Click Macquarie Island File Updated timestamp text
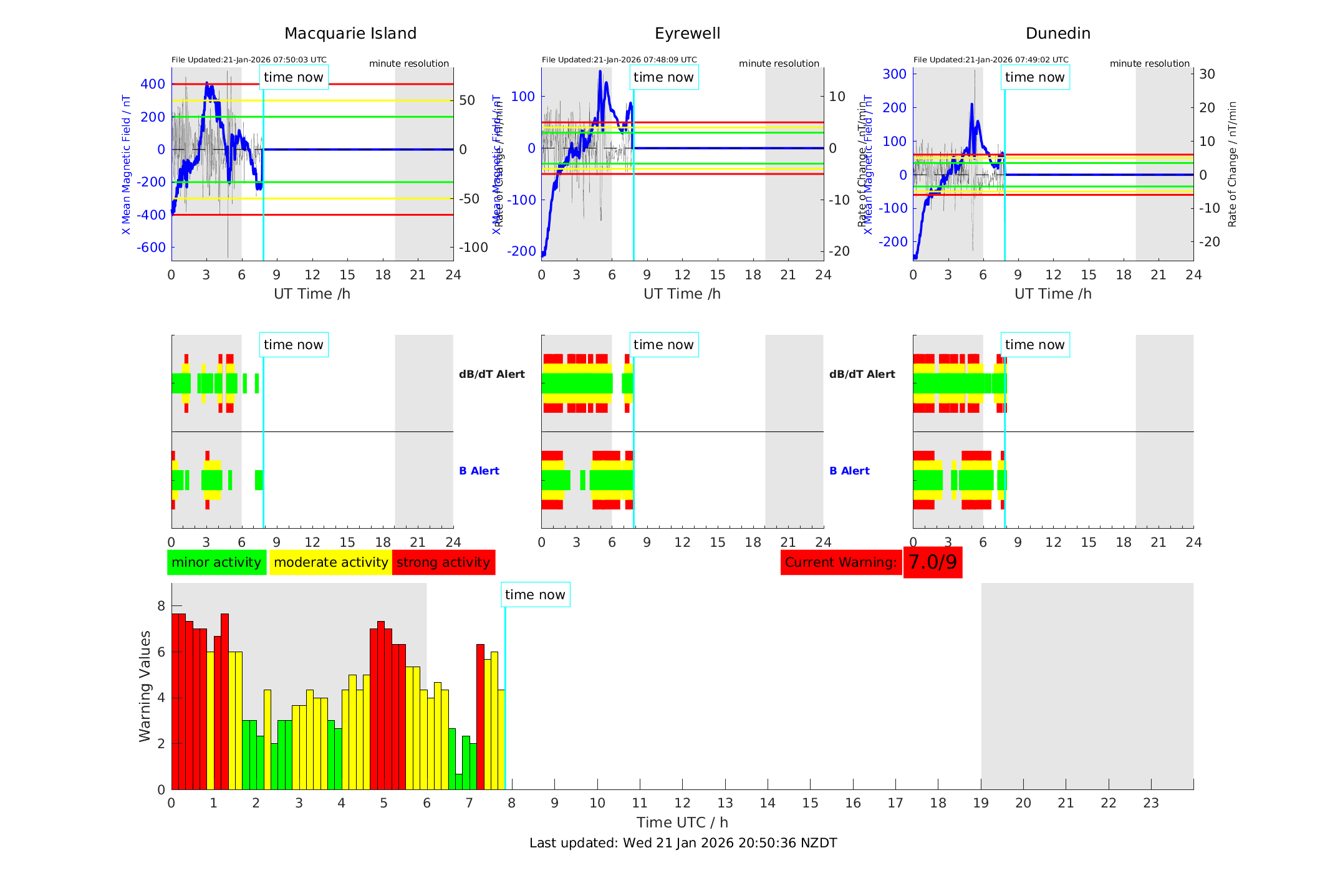Viewport: 1320px width, 896px height. (x=249, y=60)
